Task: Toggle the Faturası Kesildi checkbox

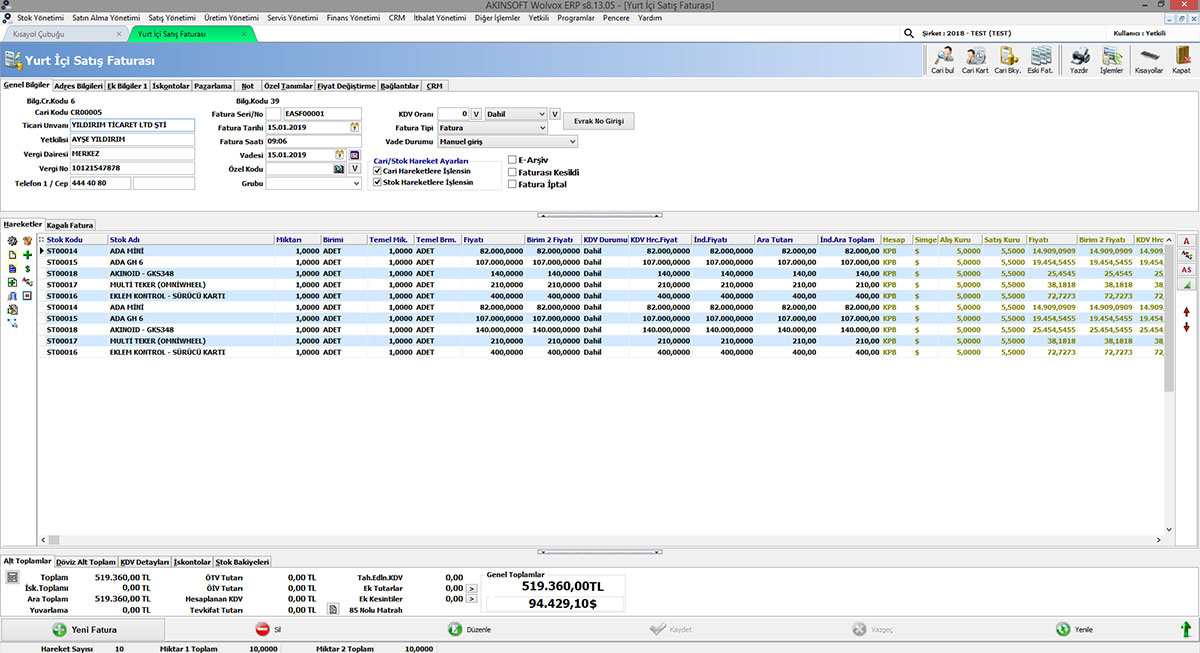Action: 513,172
